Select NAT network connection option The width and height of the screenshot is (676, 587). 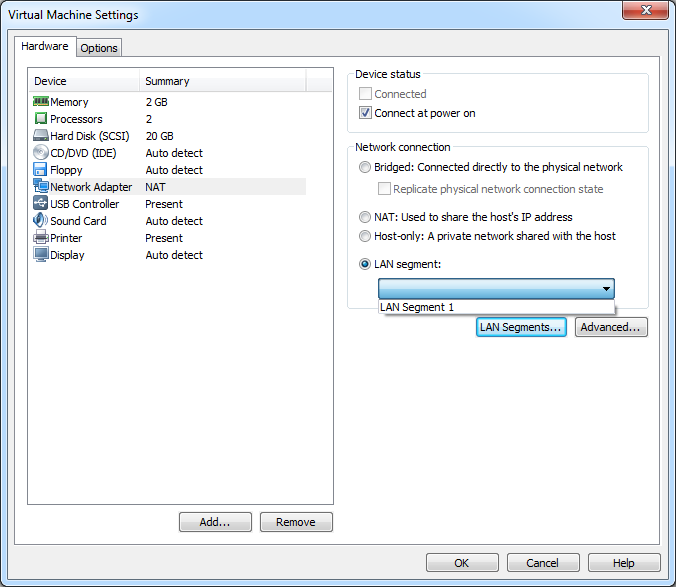click(365, 217)
